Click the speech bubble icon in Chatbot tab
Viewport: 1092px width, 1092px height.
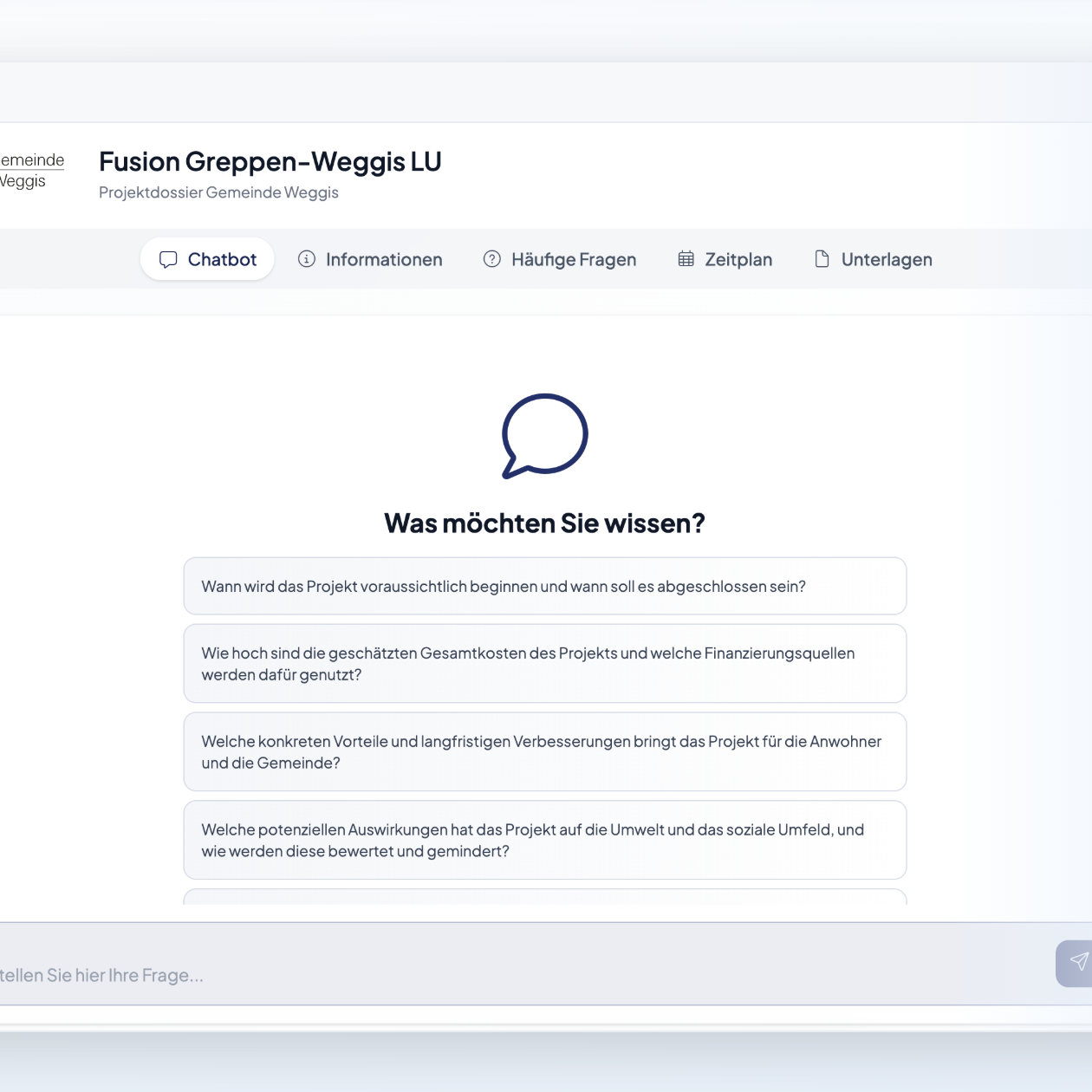point(168,260)
